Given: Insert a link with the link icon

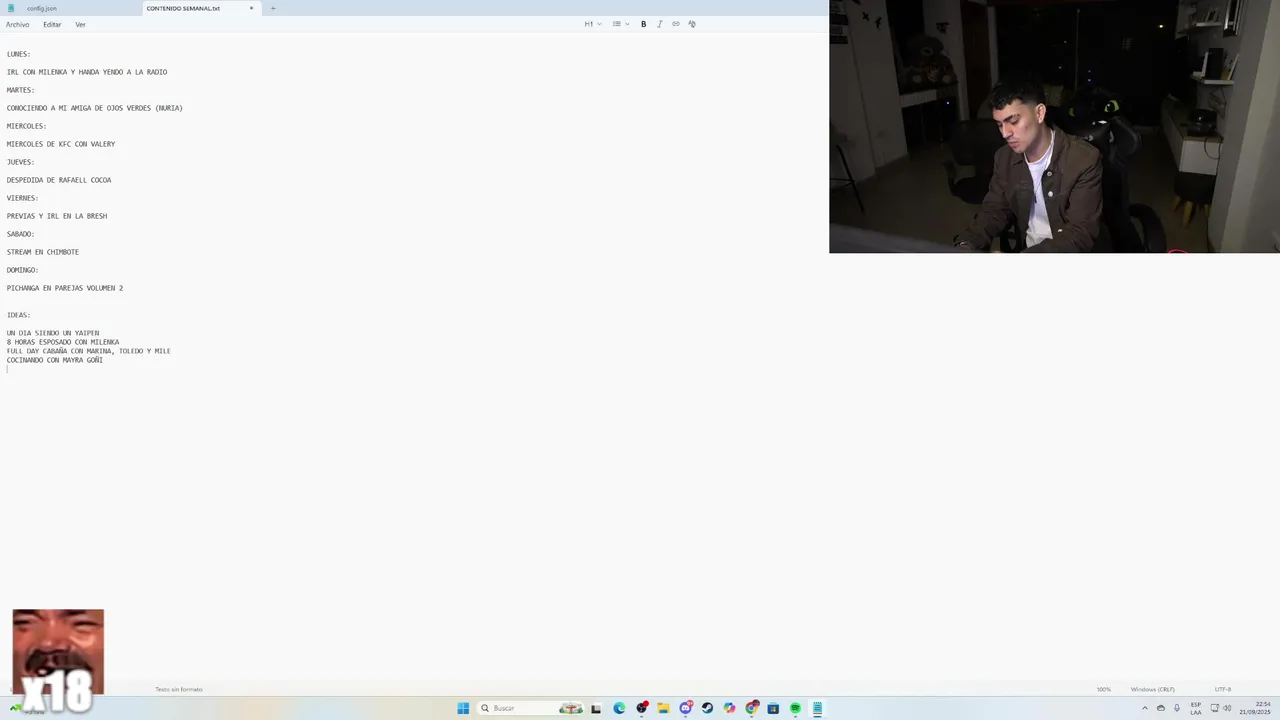Looking at the screenshot, I should (x=675, y=24).
